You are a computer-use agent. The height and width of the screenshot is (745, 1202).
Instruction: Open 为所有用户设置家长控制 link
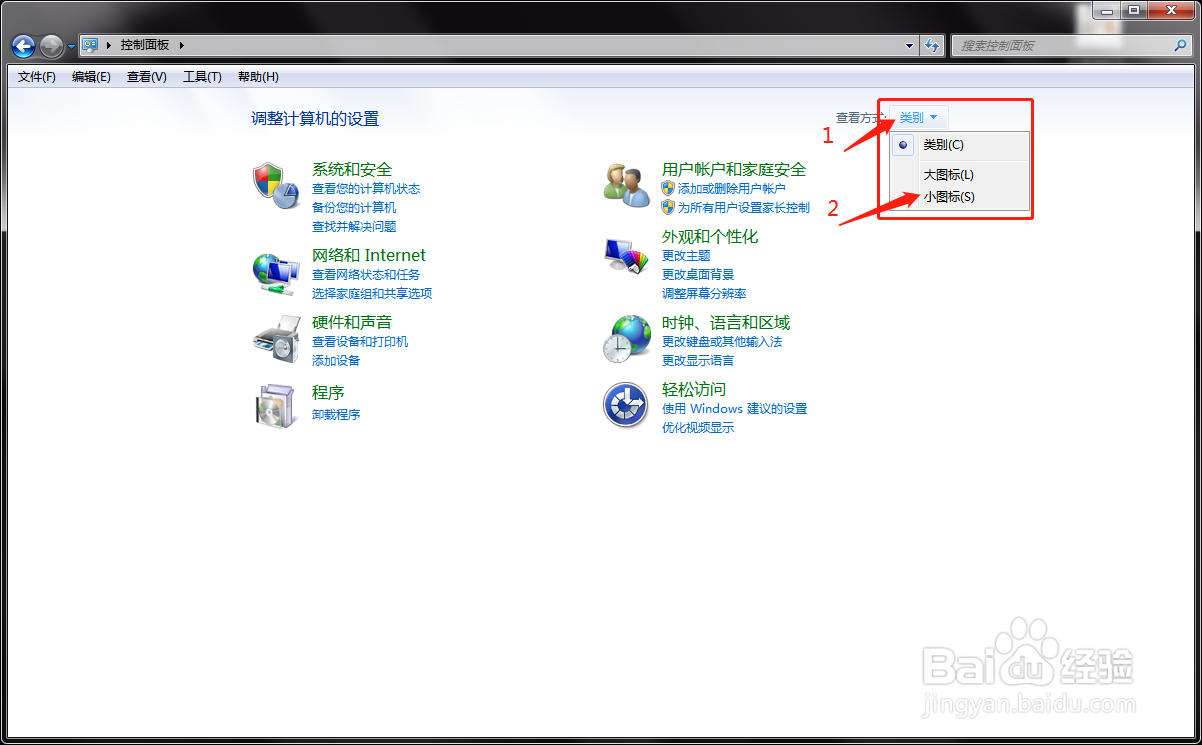(744, 207)
